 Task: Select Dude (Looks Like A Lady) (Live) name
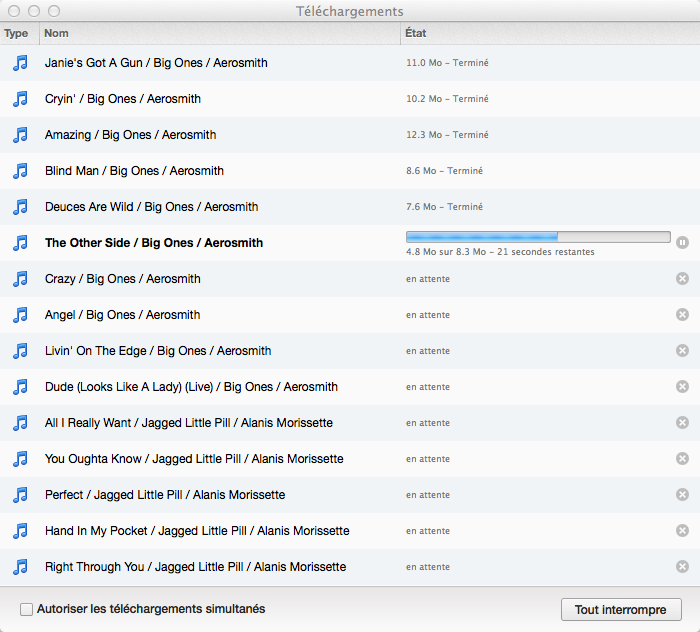pyautogui.click(x=192, y=387)
